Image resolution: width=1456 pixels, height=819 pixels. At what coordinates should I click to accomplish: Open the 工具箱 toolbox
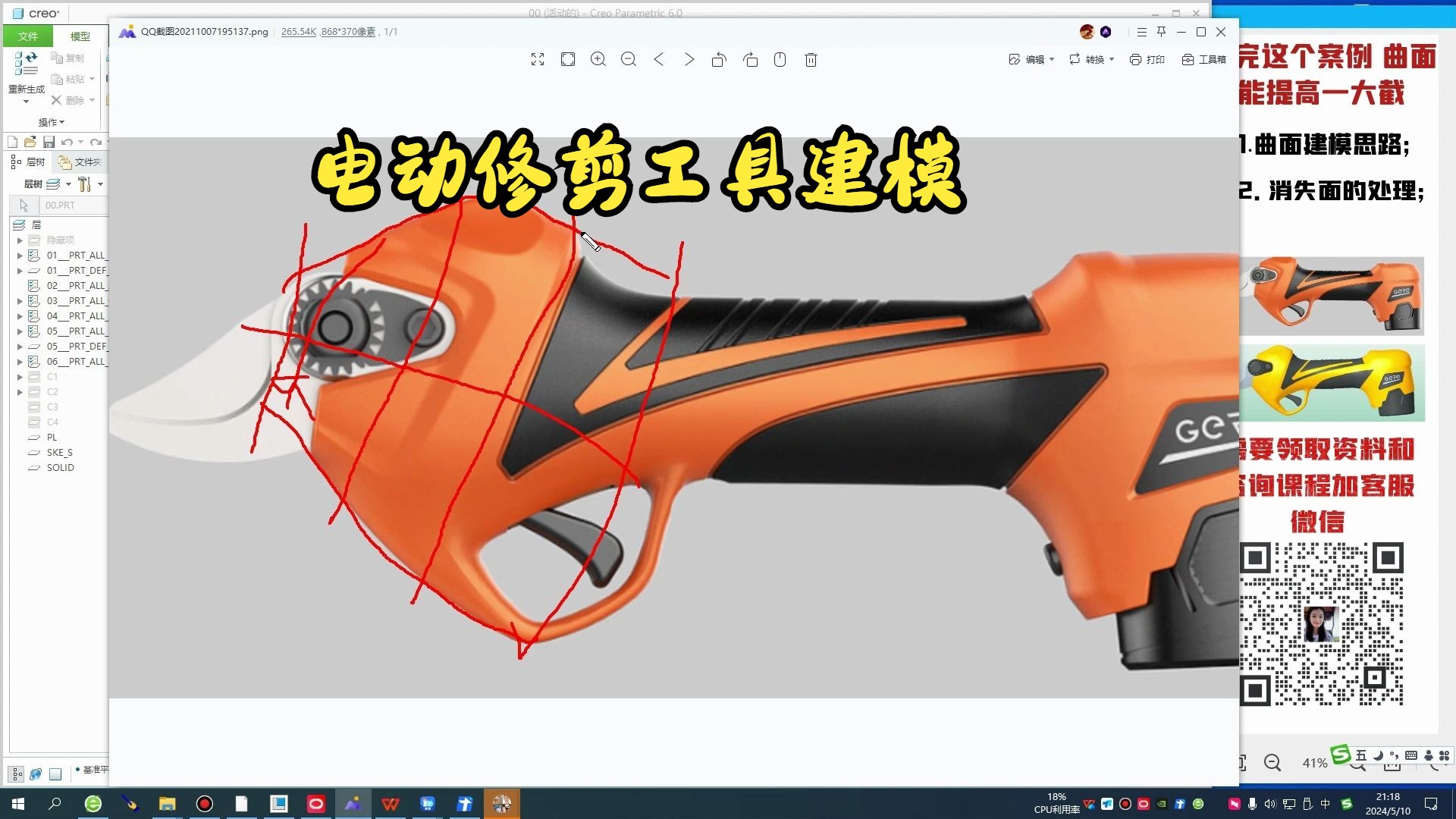(x=1203, y=59)
